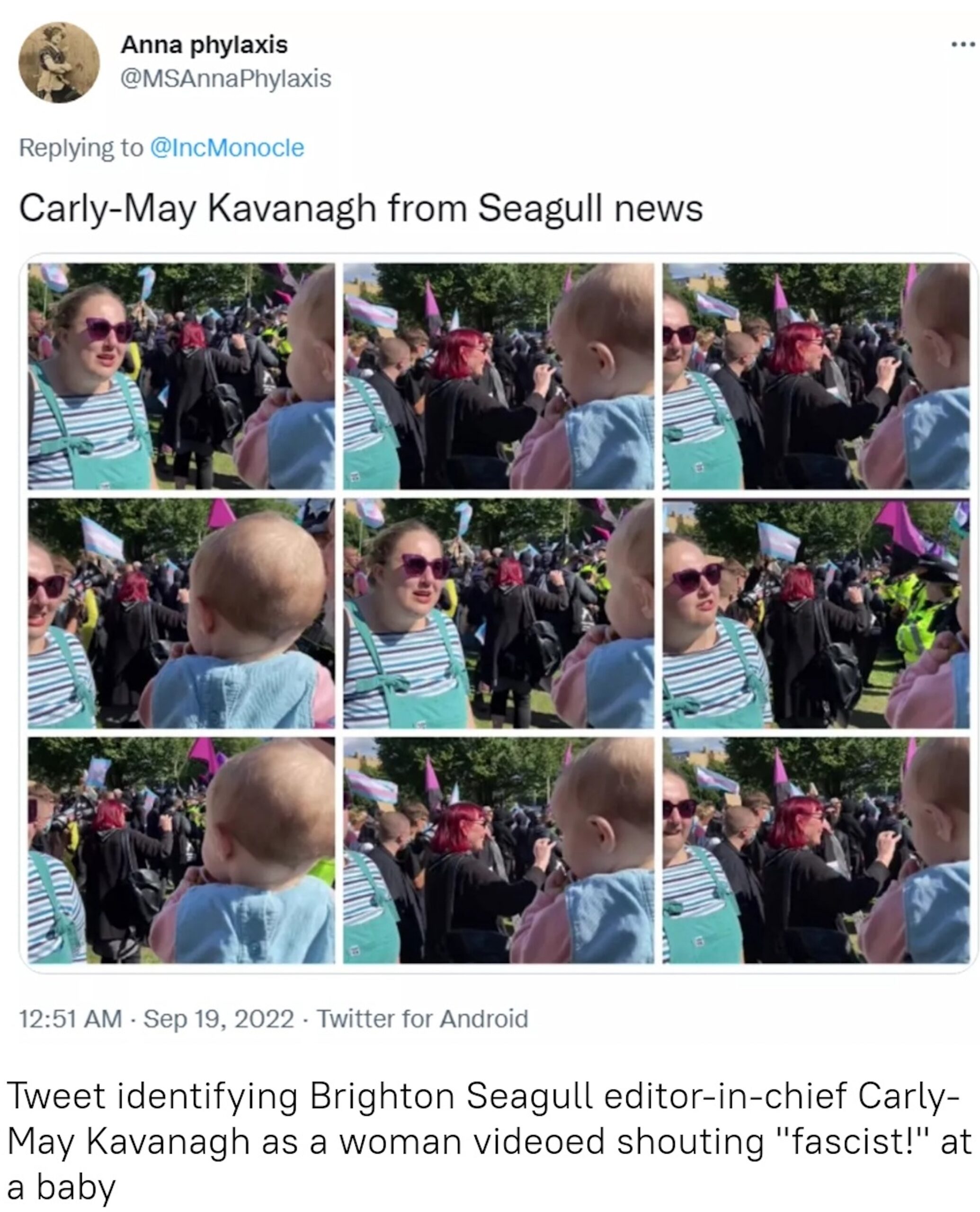Open top-right photo in the image grid
This screenshot has height=1212, width=980.
coord(816,376)
